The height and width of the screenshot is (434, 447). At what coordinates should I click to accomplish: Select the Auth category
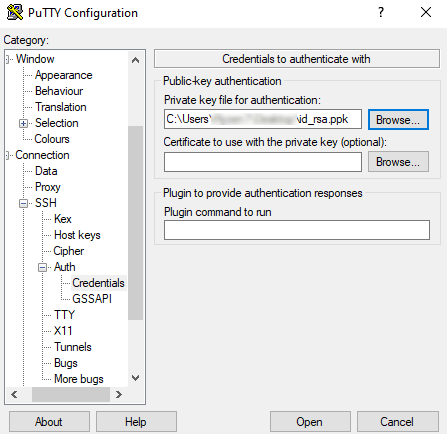(x=65, y=267)
